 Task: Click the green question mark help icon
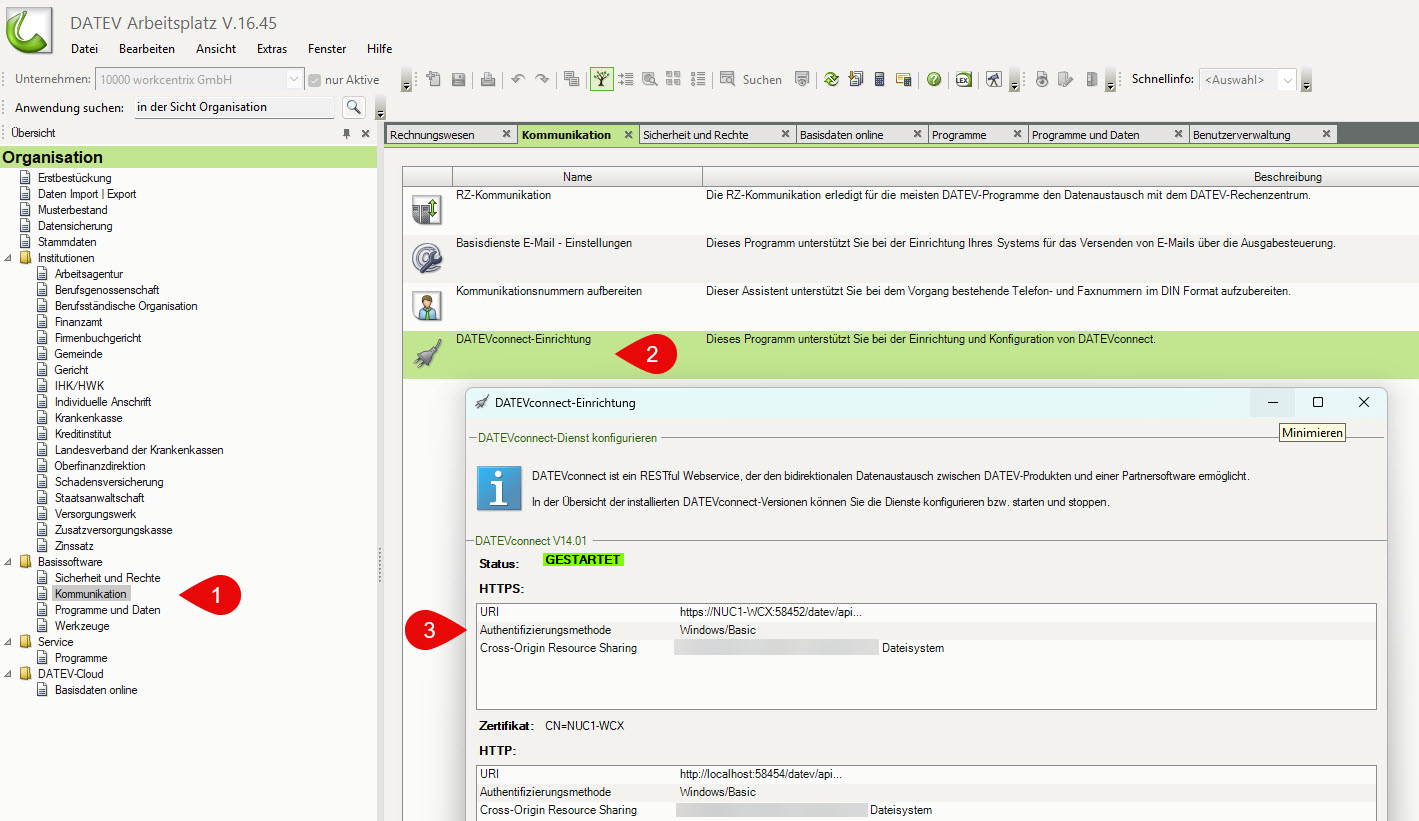[x=934, y=79]
